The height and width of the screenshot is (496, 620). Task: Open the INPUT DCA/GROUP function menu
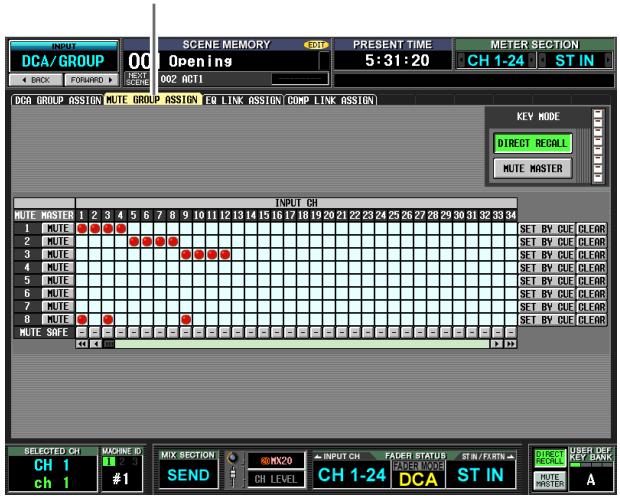63,57
